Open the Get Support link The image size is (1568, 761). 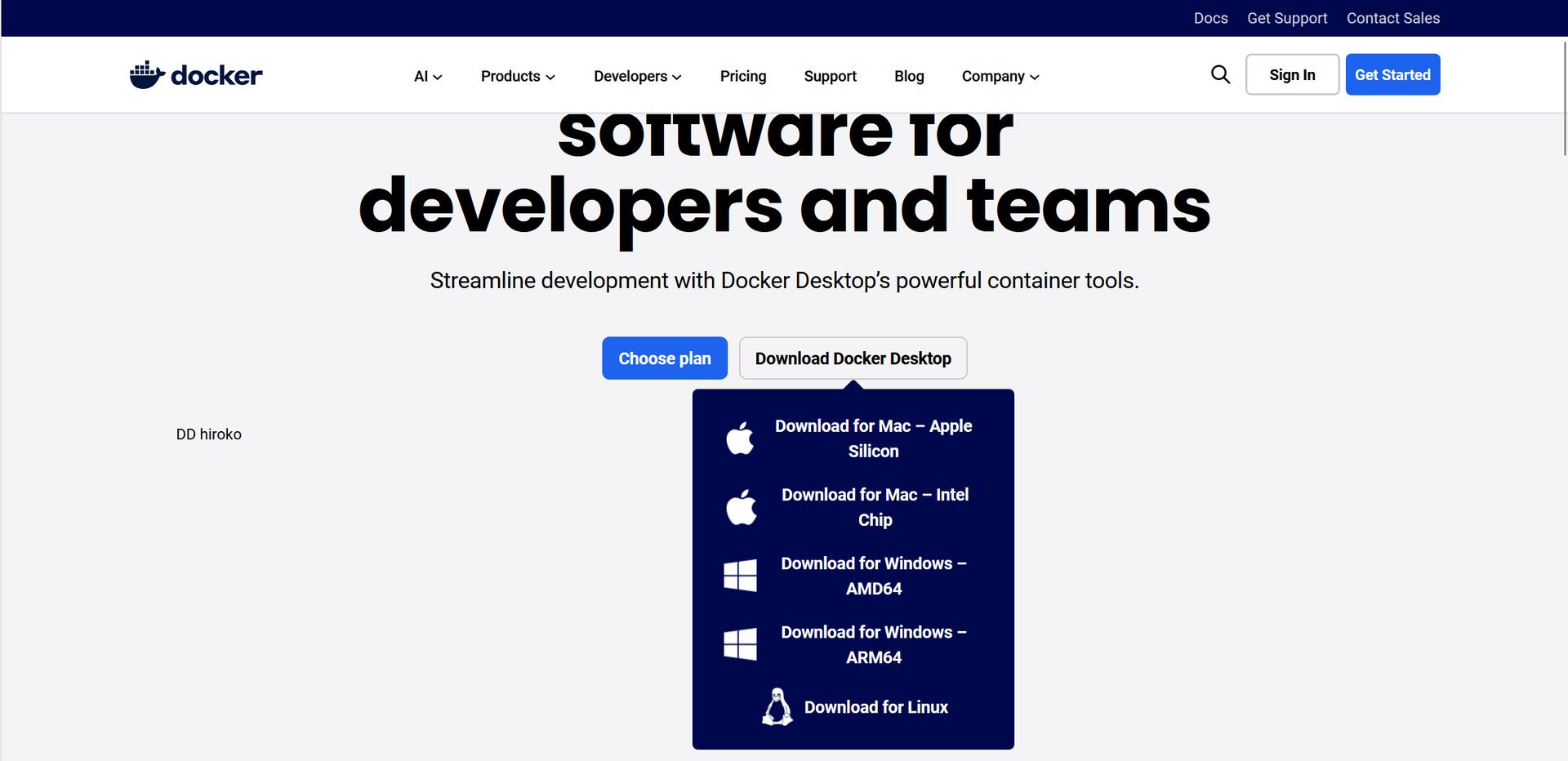[x=1287, y=18]
